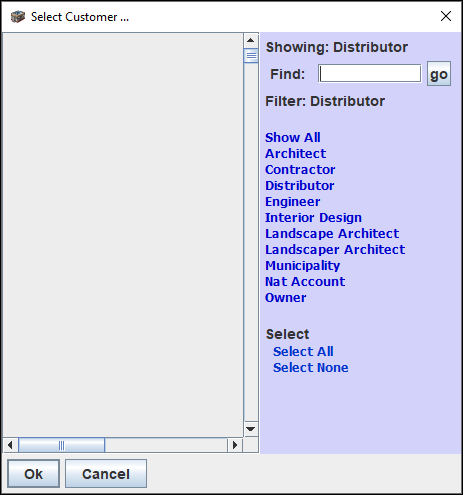
Task: Pick the Municipality filter
Action: click(303, 266)
